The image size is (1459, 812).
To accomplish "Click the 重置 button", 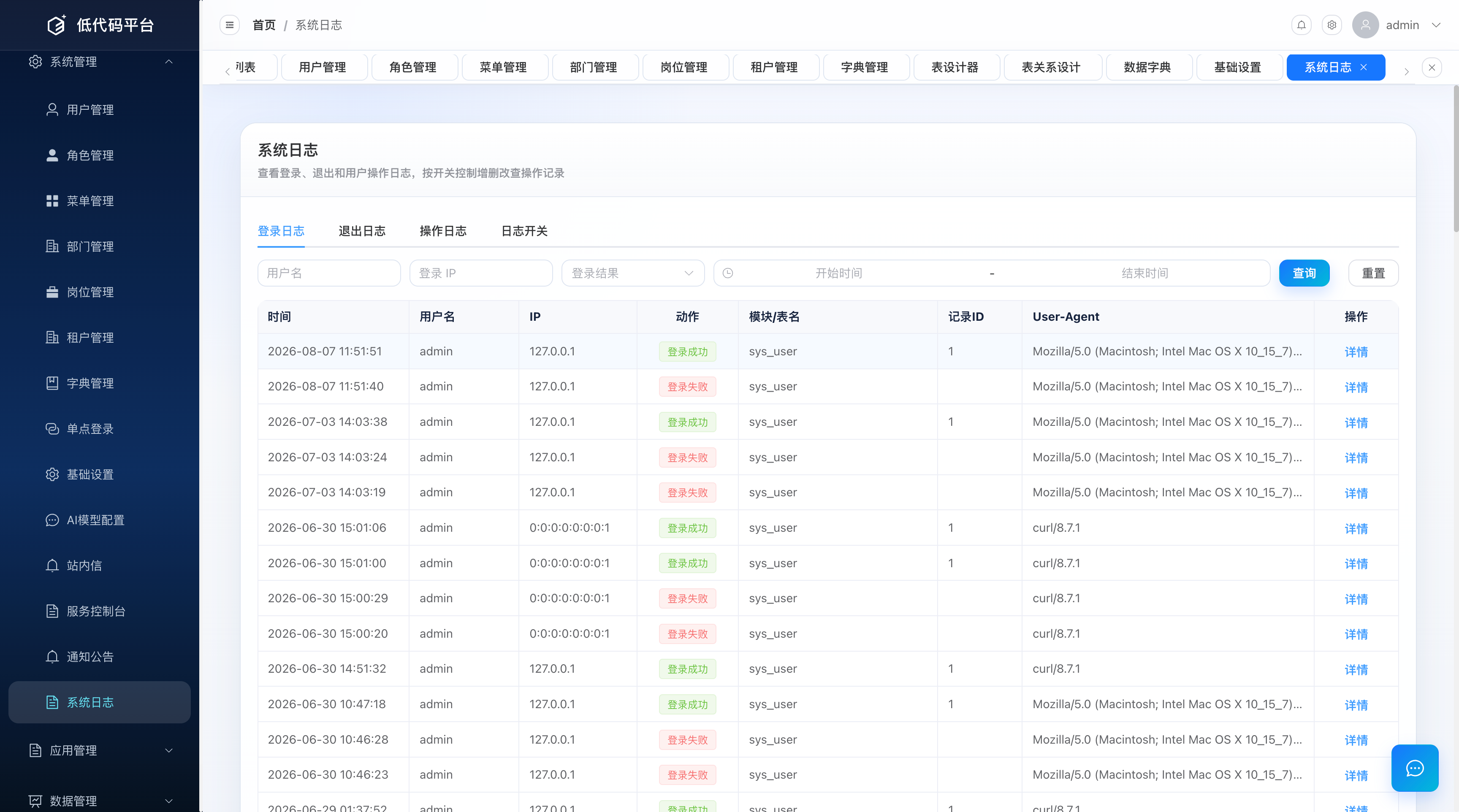I will pos(1373,273).
